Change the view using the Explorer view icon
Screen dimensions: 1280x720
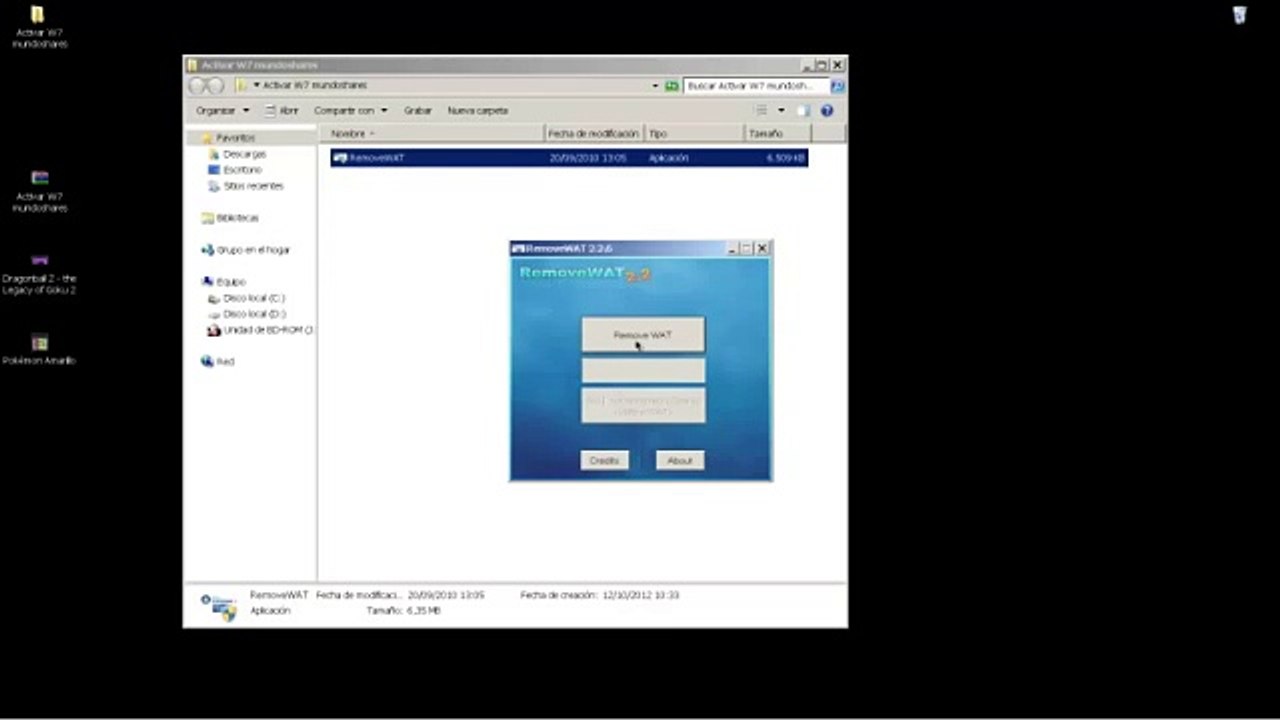coord(761,111)
